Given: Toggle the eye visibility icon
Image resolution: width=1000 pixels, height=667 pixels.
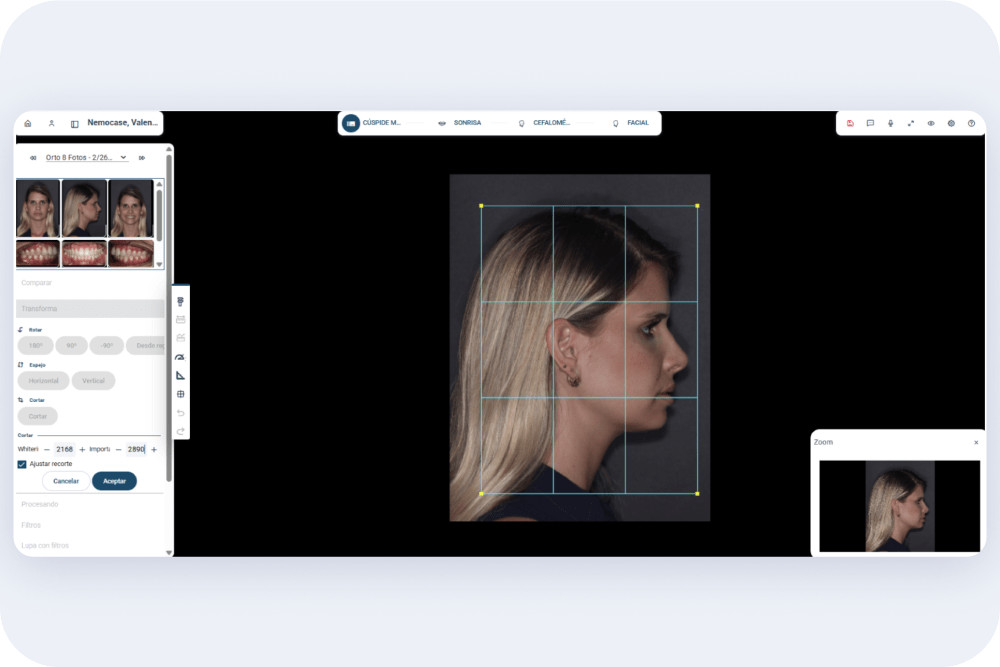Looking at the screenshot, I should coord(931,124).
